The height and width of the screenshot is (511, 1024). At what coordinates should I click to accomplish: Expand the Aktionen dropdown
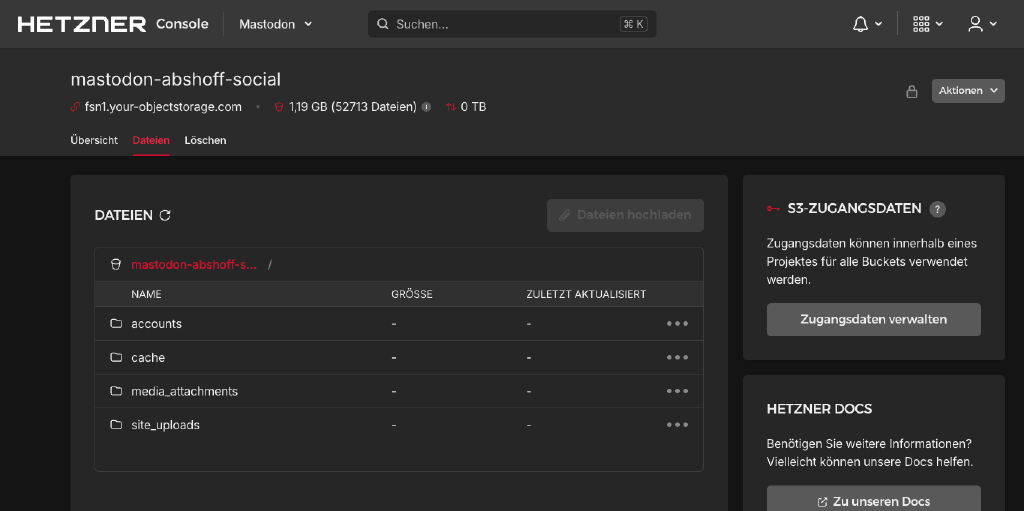pyautogui.click(x=968, y=91)
